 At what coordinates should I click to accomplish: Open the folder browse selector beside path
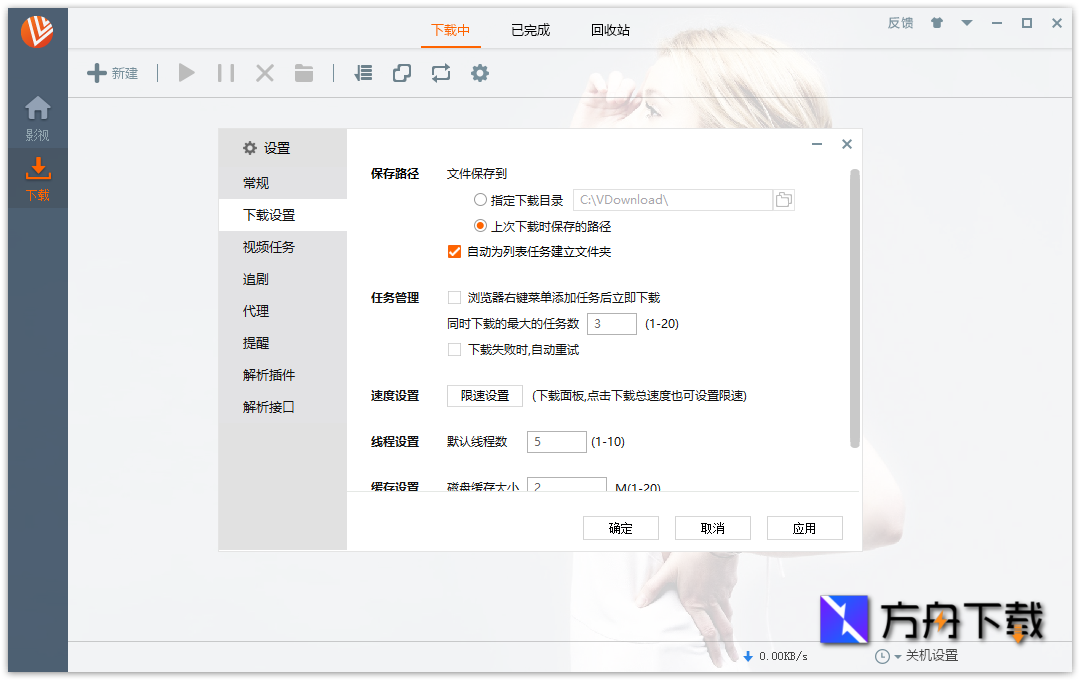(x=783, y=199)
